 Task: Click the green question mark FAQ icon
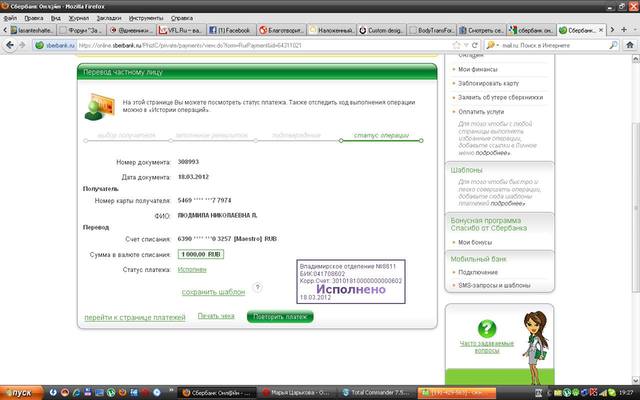point(487,329)
